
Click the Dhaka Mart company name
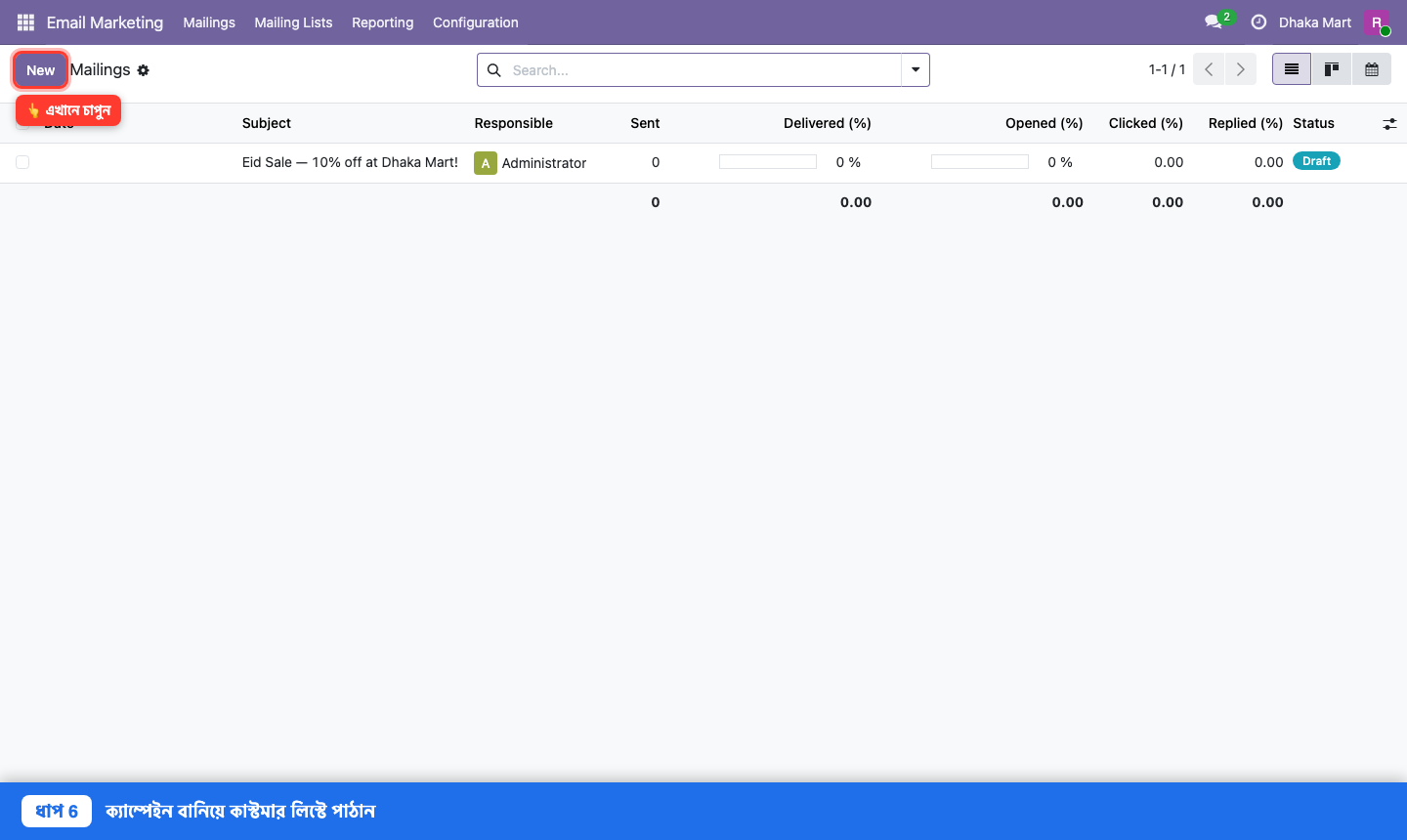[x=1315, y=22]
